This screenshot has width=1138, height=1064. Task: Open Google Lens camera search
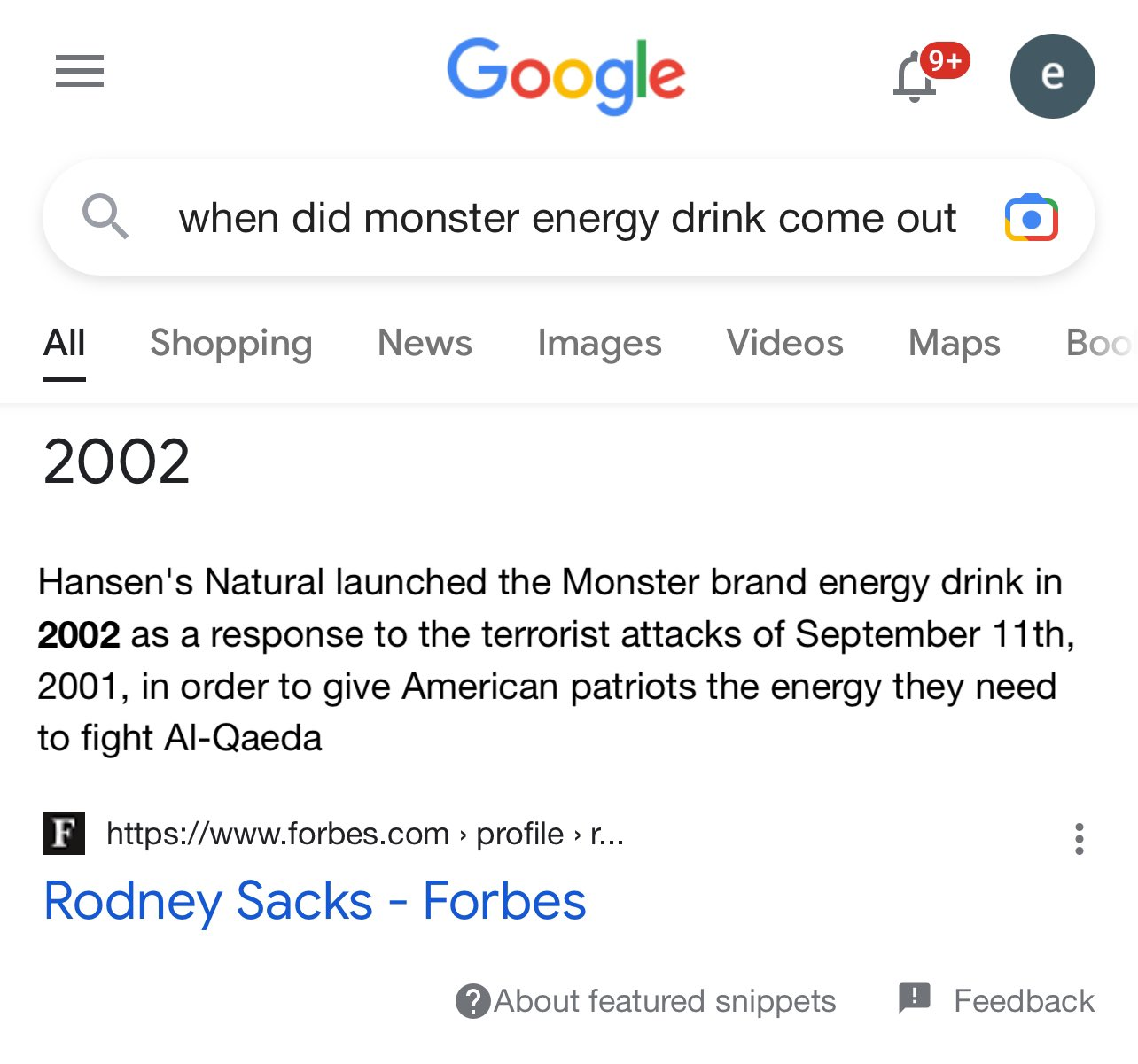[1031, 218]
